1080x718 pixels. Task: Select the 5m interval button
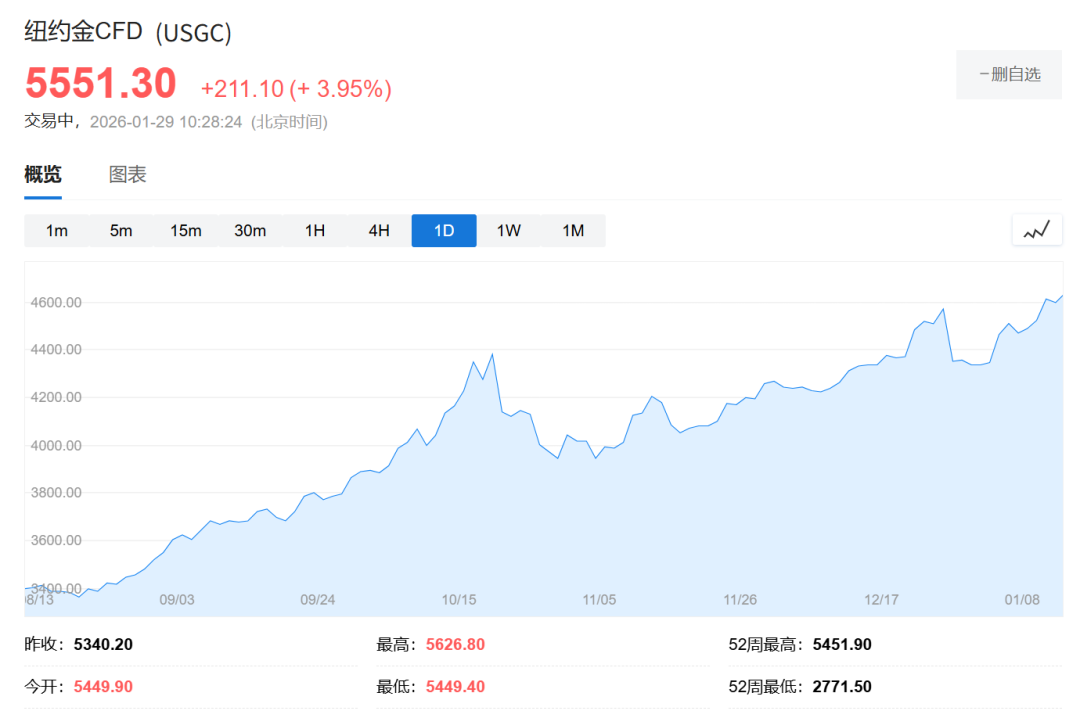pos(121,231)
